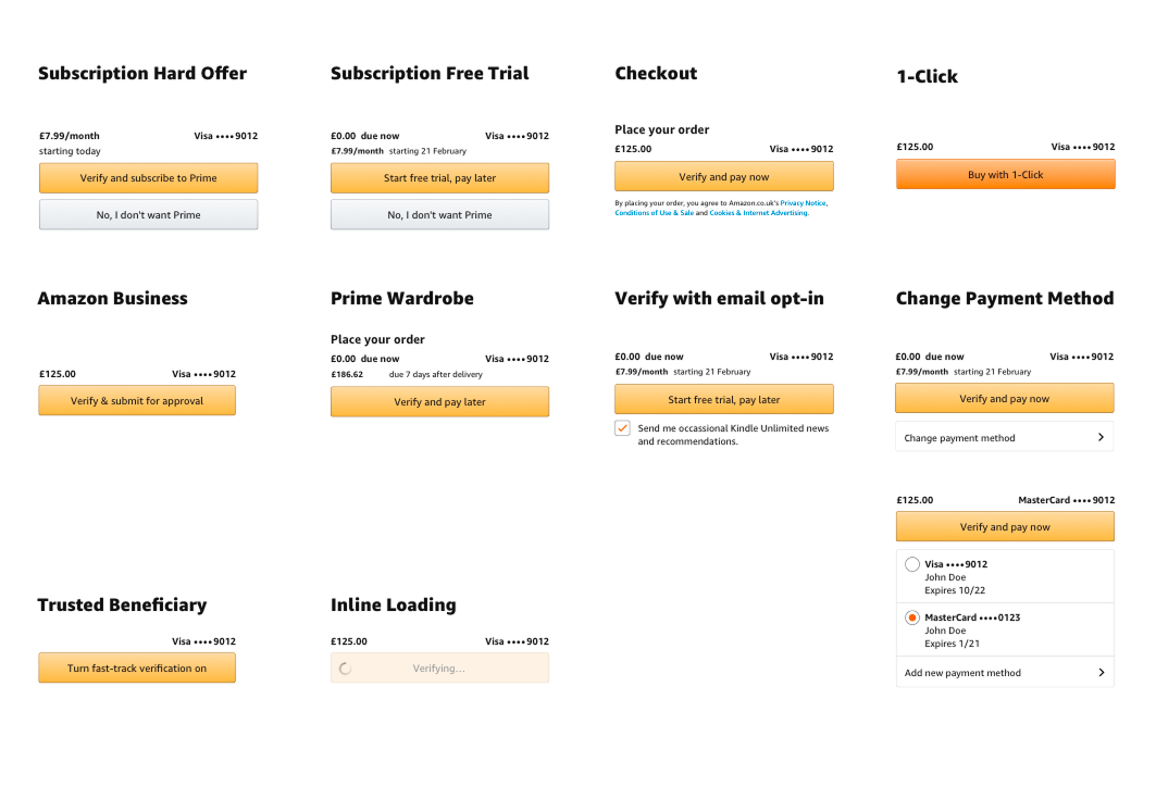This screenshot has height=786, width=1156.
Task: Select the Visa ••••9012 payment radio button
Action: (912, 563)
